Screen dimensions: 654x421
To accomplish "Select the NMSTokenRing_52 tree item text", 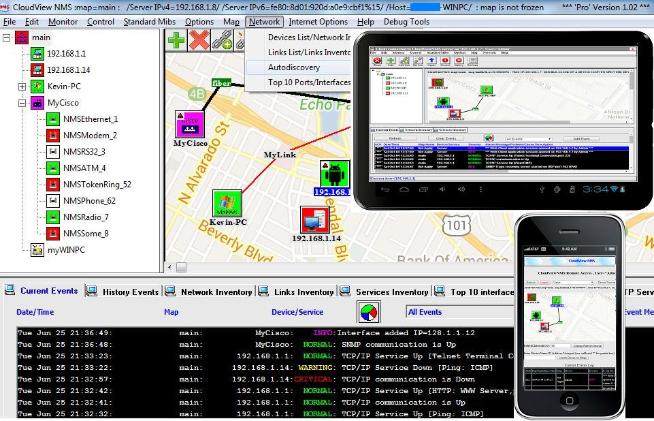I will (97, 184).
